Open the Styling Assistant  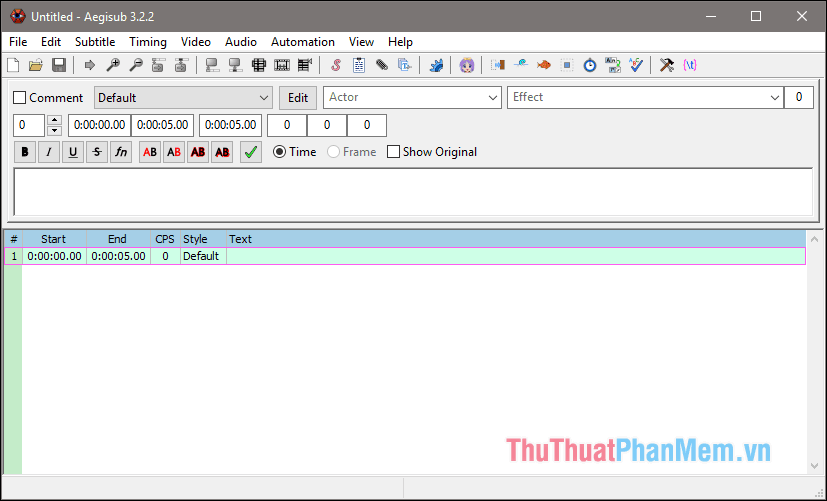[x=521, y=65]
